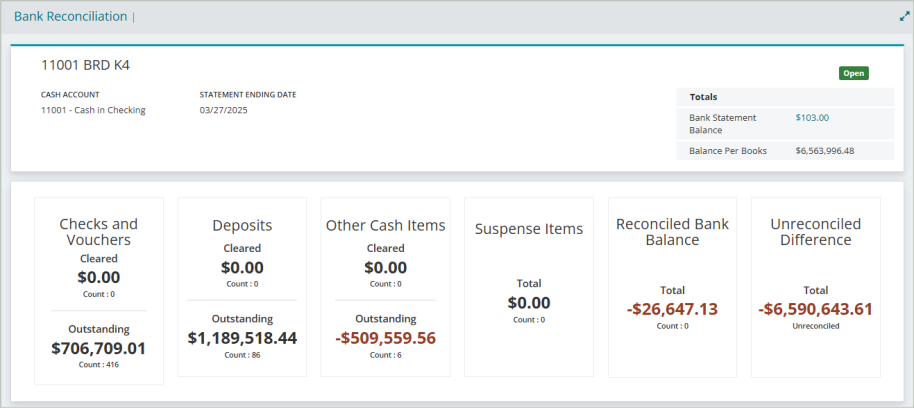Click the $103.00 bank statement balance link

[x=812, y=118]
